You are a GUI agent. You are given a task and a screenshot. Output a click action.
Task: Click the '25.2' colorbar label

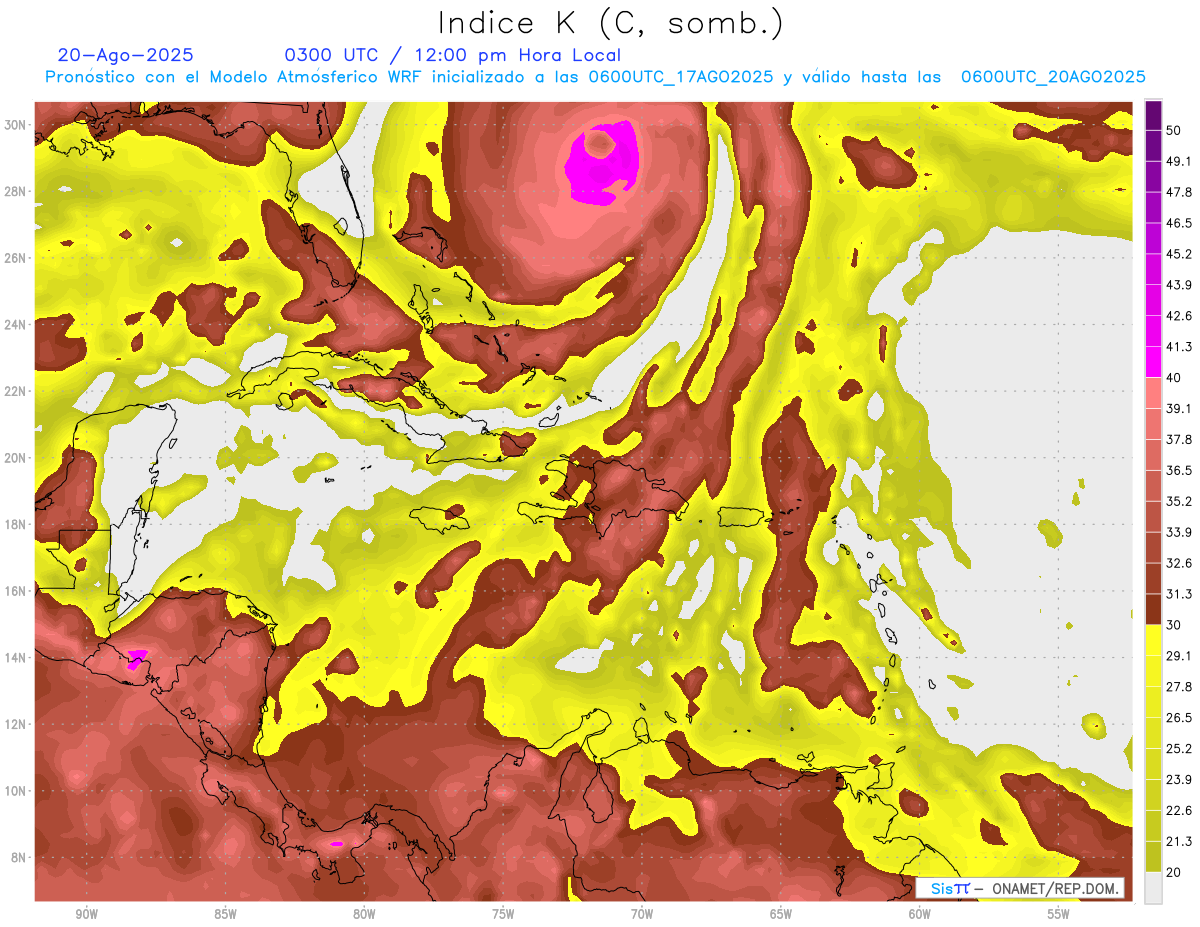coord(1178,748)
